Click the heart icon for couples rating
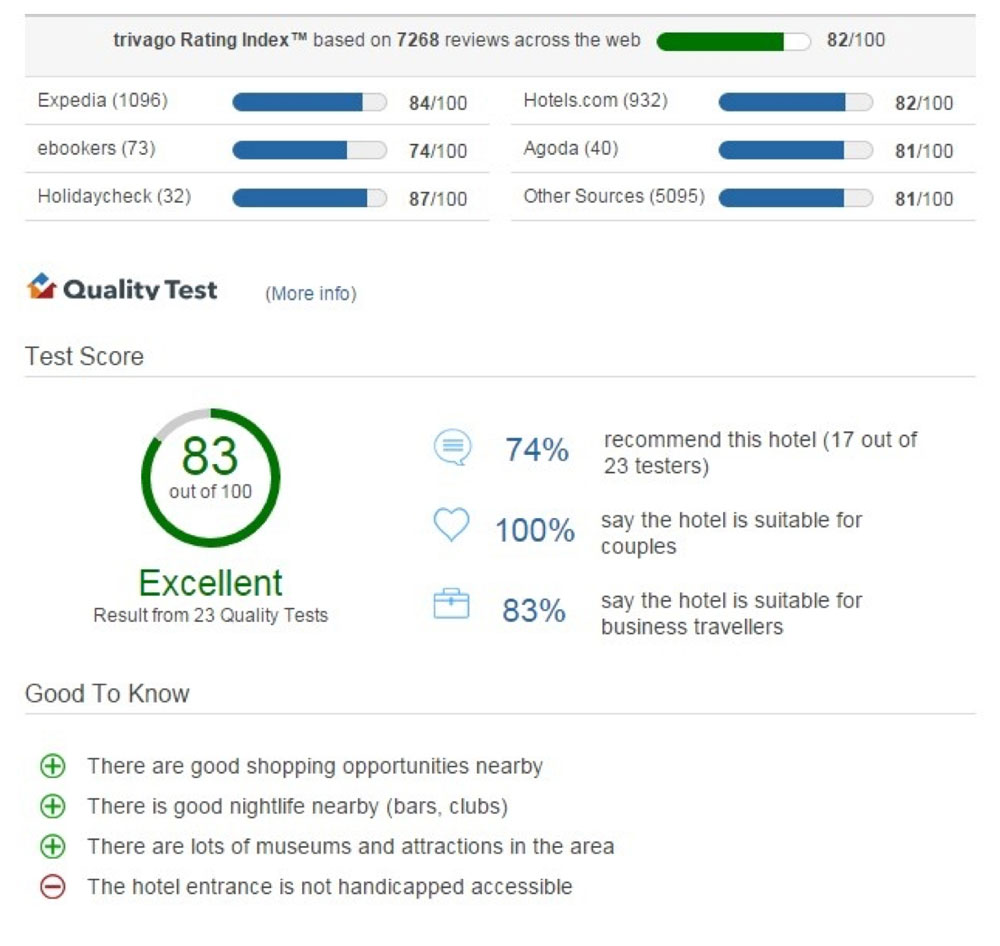This screenshot has width=1000, height=946. (450, 525)
